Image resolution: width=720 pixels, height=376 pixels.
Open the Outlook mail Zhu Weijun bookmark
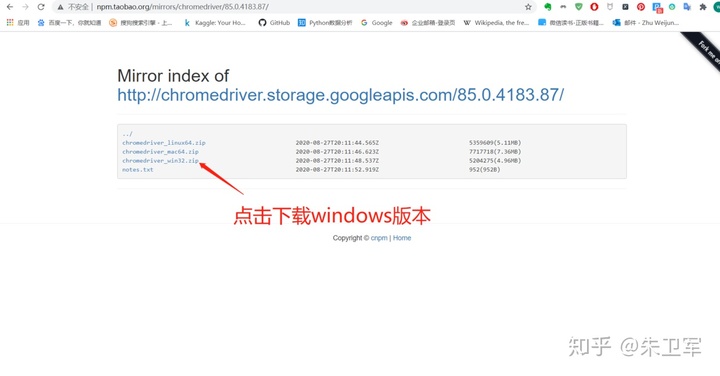coord(646,22)
